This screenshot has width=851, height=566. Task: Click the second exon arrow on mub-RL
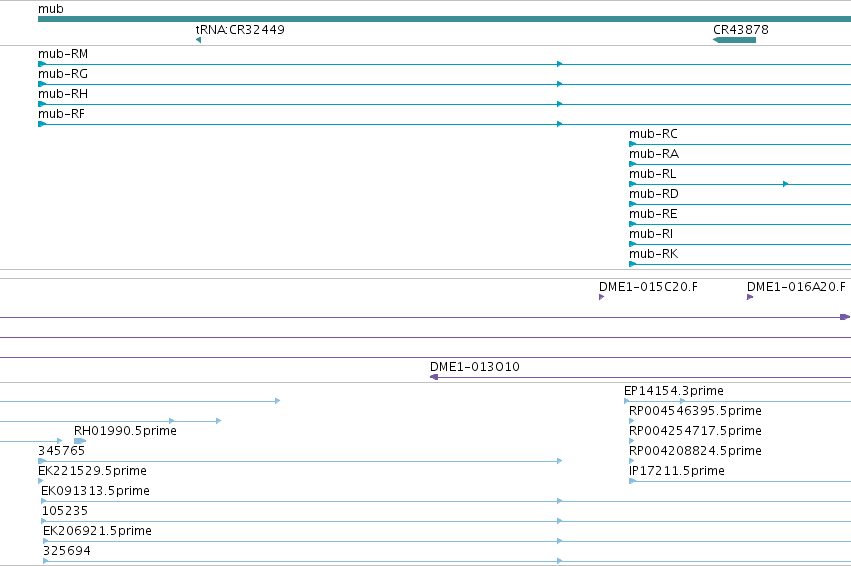(x=785, y=184)
